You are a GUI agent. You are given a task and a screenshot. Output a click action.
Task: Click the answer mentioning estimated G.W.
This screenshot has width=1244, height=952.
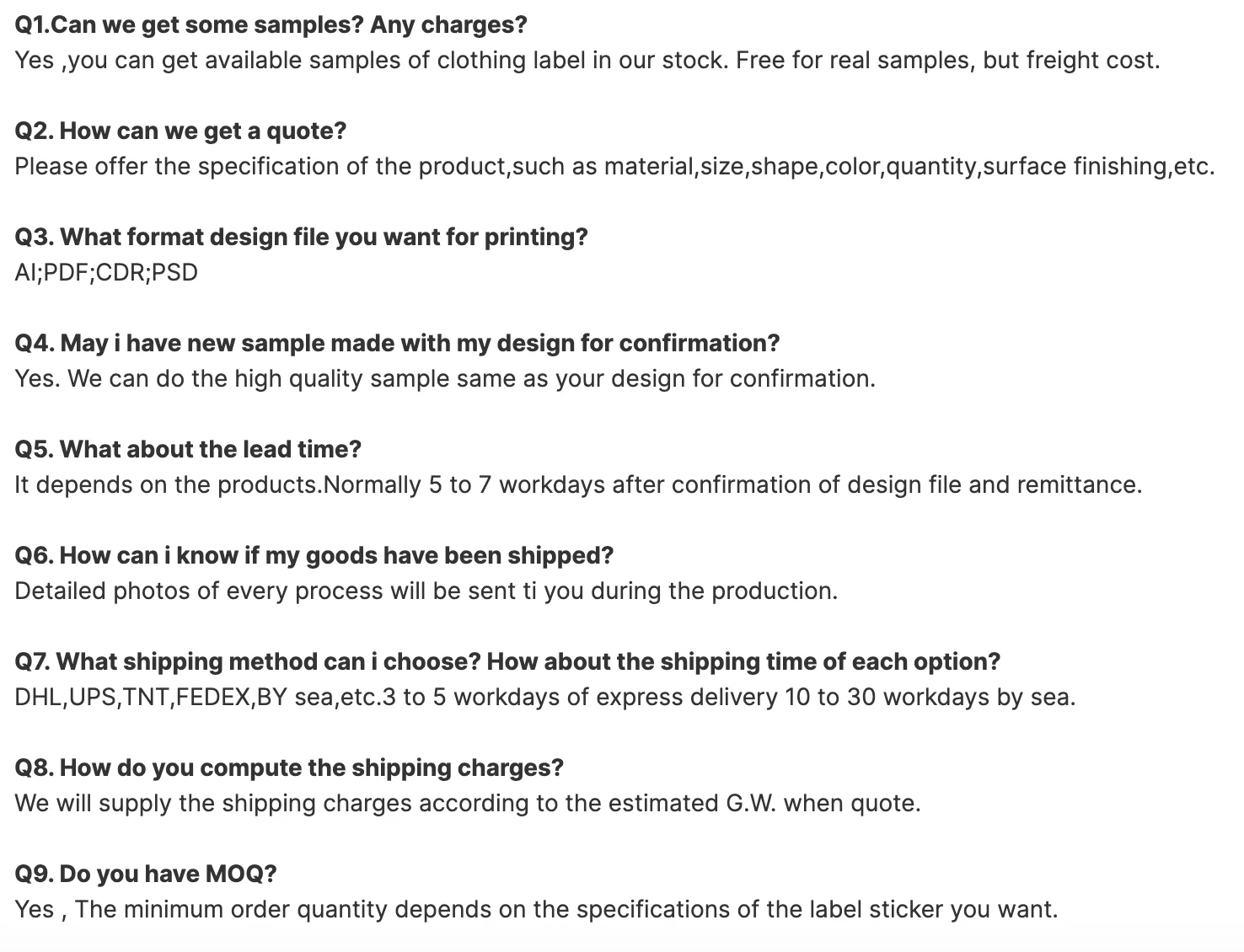tap(467, 804)
